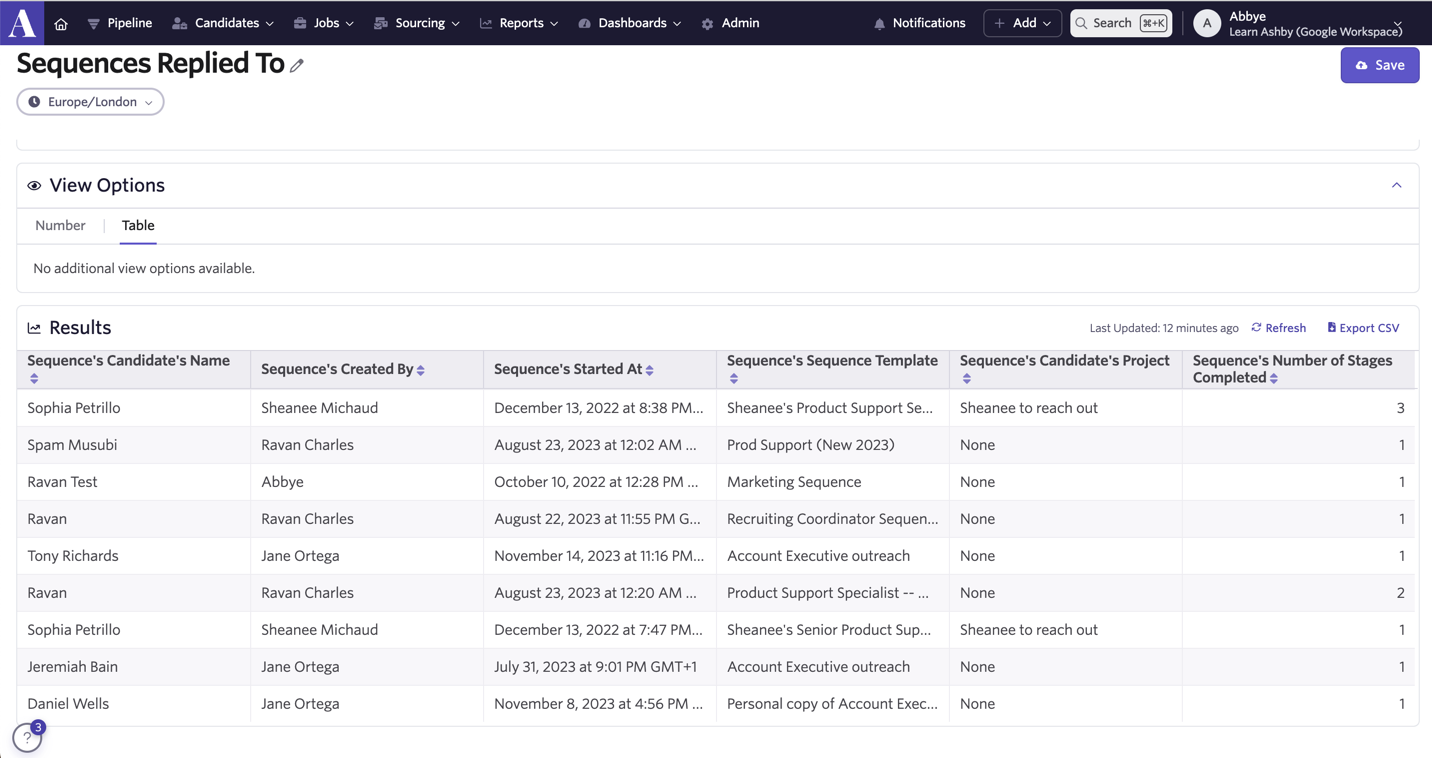
Task: Sort by Number of Stages Completed arrows
Action: pyautogui.click(x=1274, y=378)
